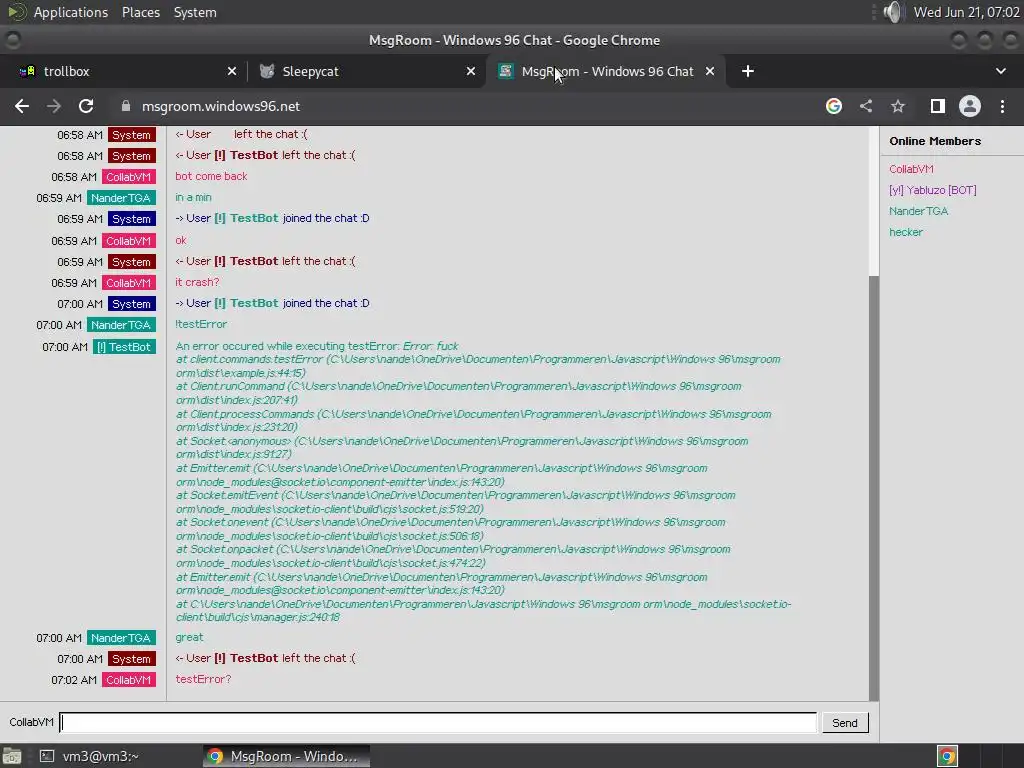Click the error first line 'An error occured'

coord(317,346)
